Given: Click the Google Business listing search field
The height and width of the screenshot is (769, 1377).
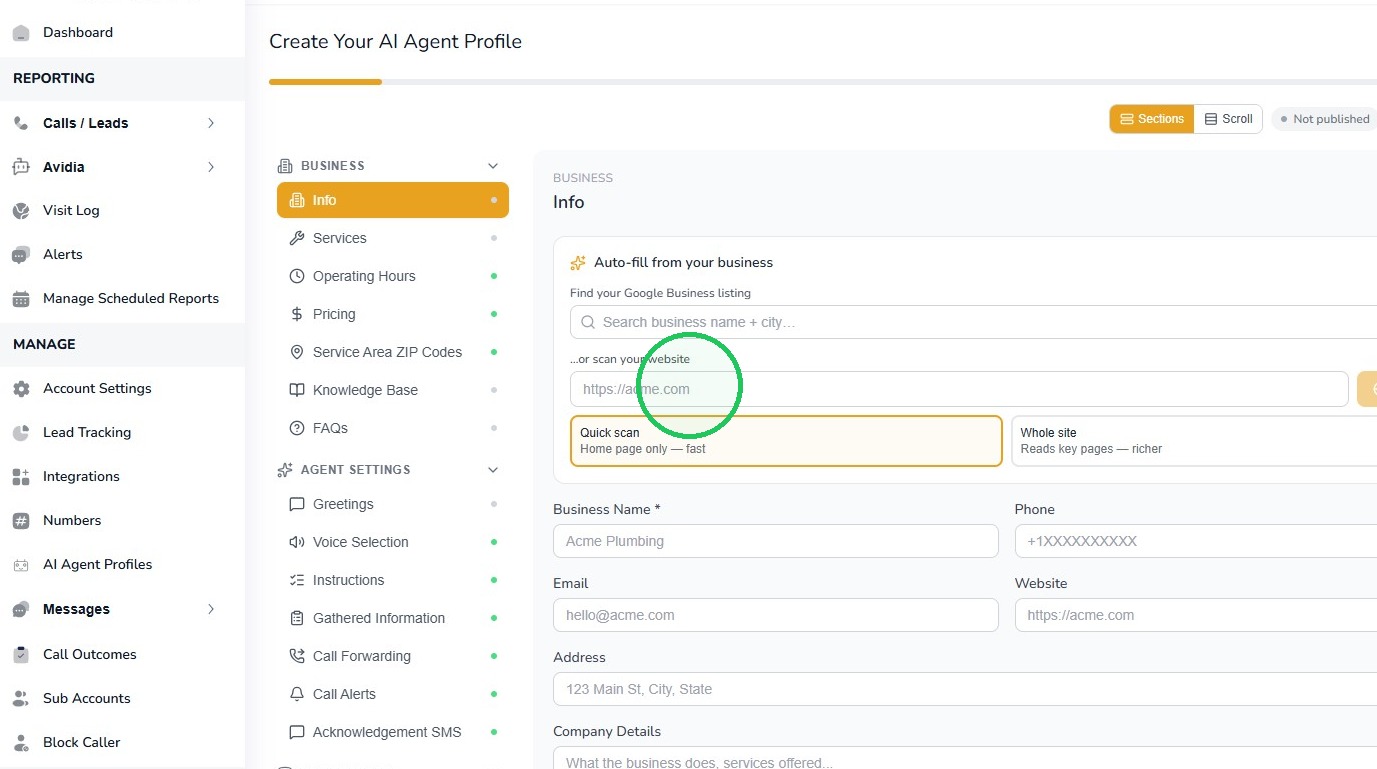Looking at the screenshot, I should point(973,322).
